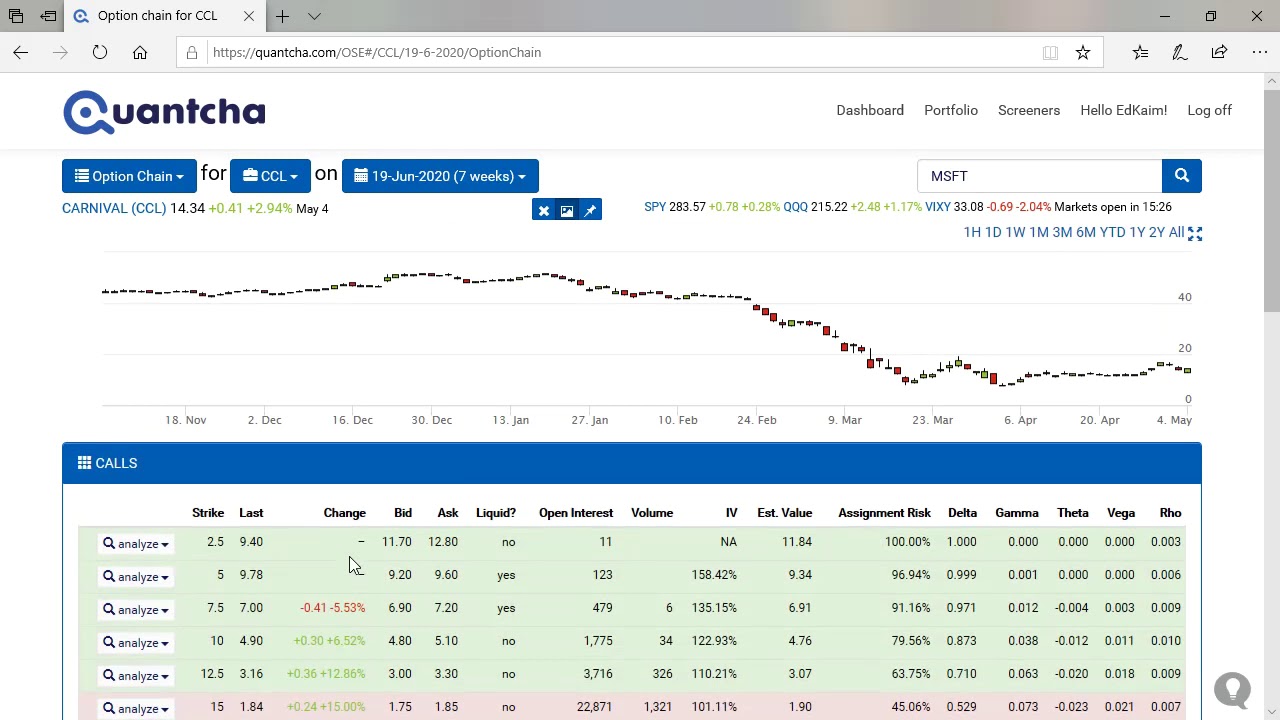
Task: Add page to favorites with star icon
Action: (x=1083, y=52)
